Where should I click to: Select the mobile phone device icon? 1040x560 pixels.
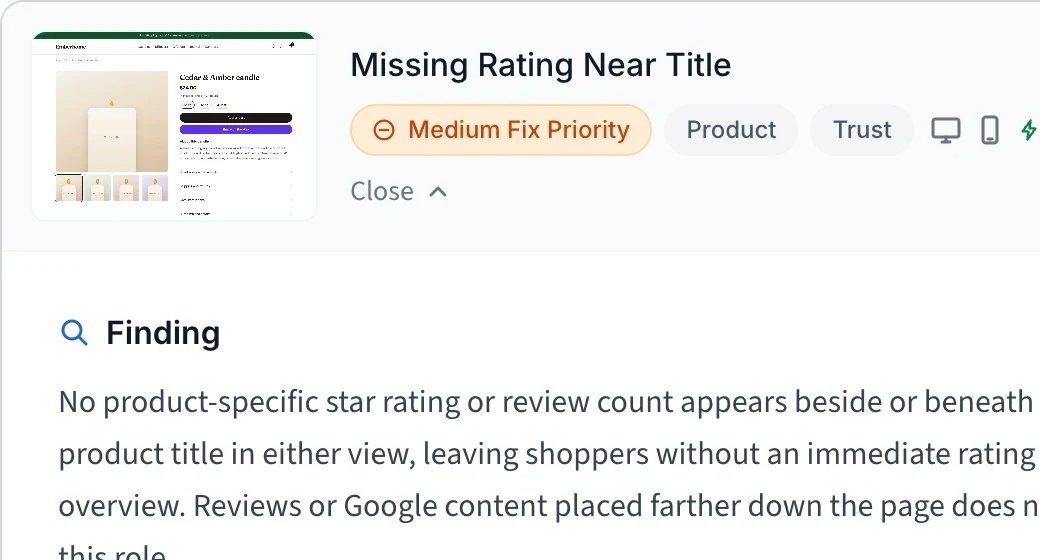990,130
